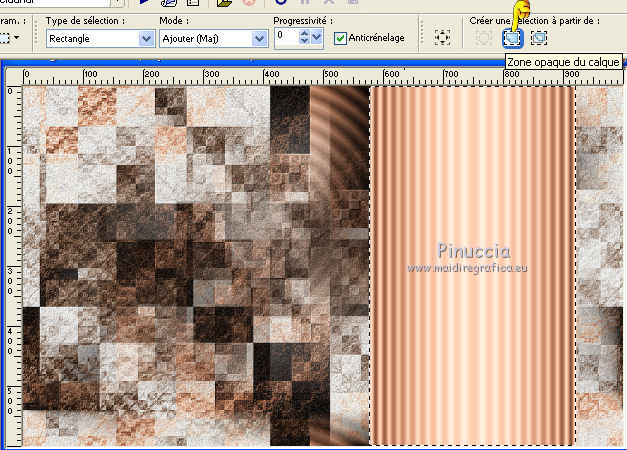Click the greyed-out current selection icon
Viewport: 627px width, 450px height.
[x=484, y=38]
